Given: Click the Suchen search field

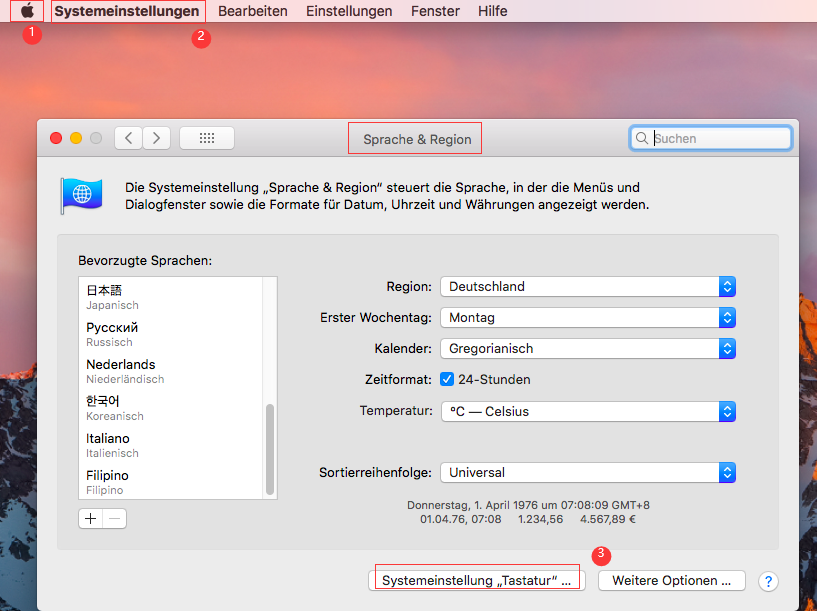Looking at the screenshot, I should (711, 138).
